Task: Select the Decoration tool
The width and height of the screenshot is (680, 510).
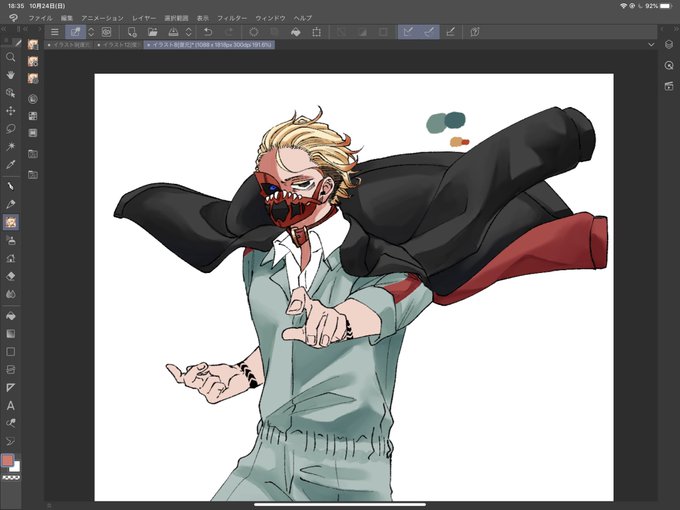Action: tap(10, 258)
